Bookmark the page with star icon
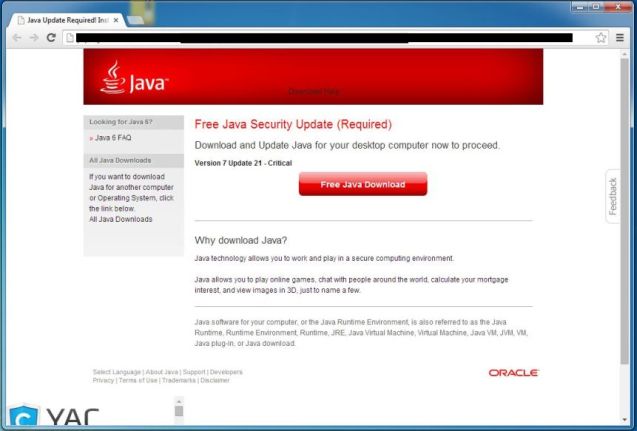The image size is (637, 431). click(601, 38)
